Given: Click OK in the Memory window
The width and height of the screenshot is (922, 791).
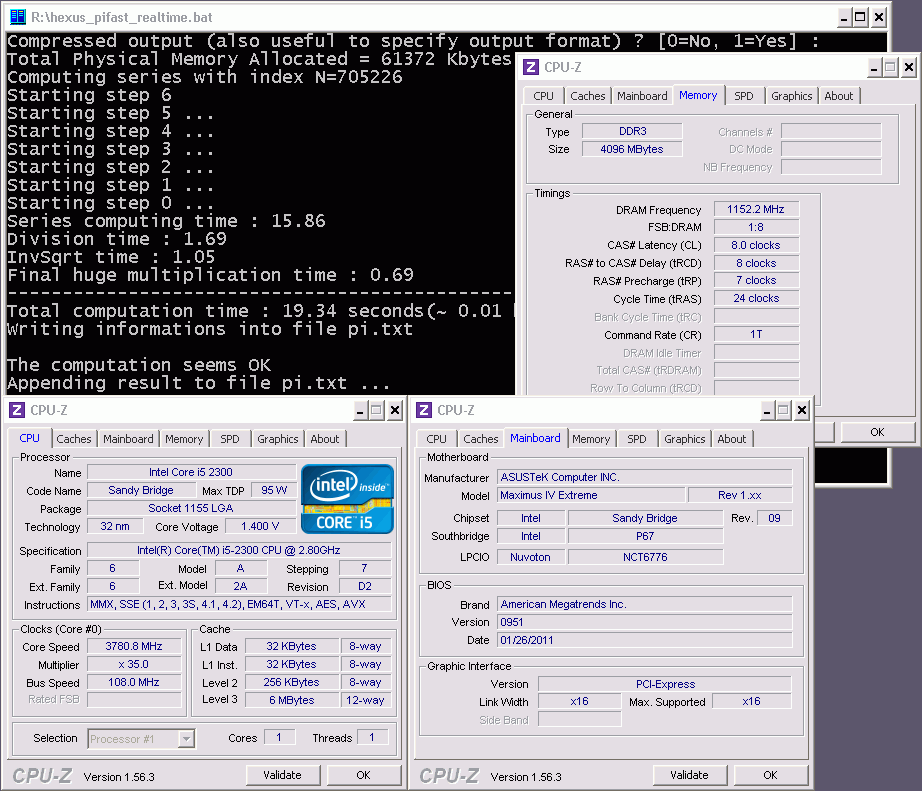Looking at the screenshot, I should (x=877, y=432).
